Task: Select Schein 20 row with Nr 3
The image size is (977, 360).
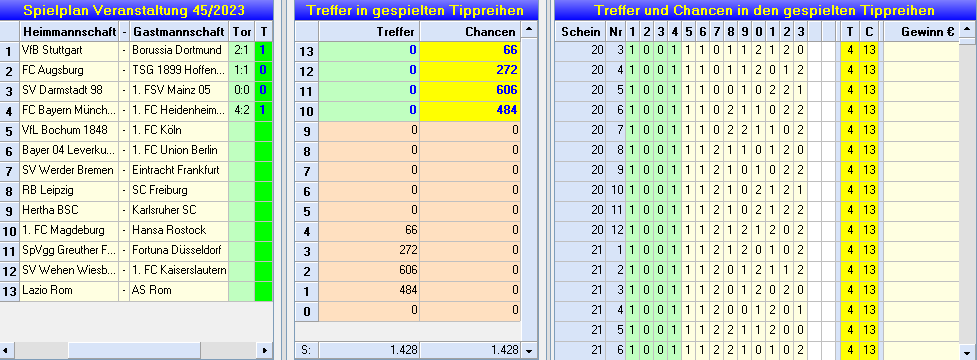Action: (757, 50)
